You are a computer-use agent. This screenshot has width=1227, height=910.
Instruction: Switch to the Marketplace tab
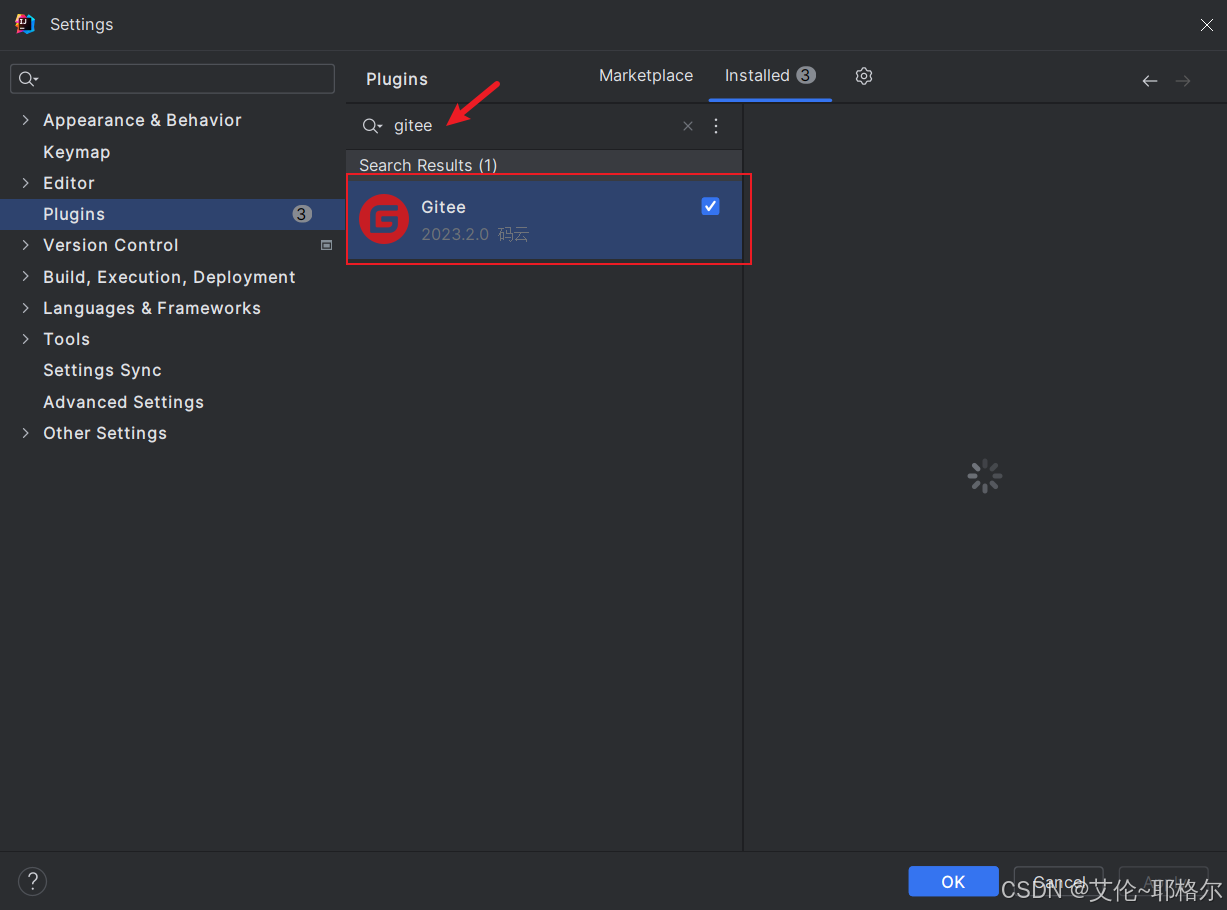point(646,76)
